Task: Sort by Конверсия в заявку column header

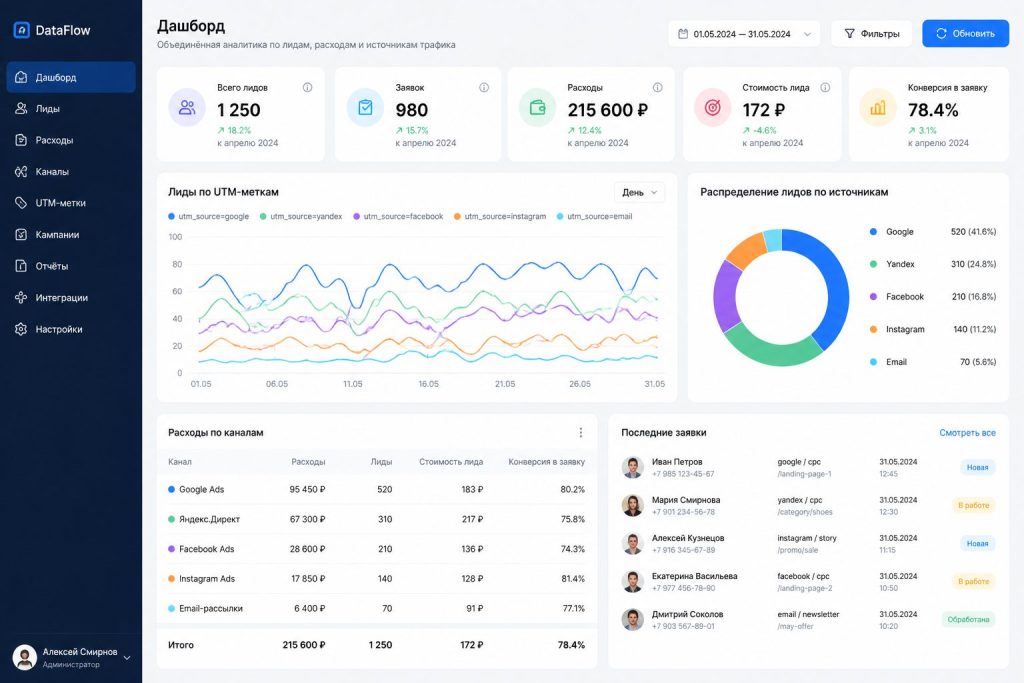Action: pos(547,462)
